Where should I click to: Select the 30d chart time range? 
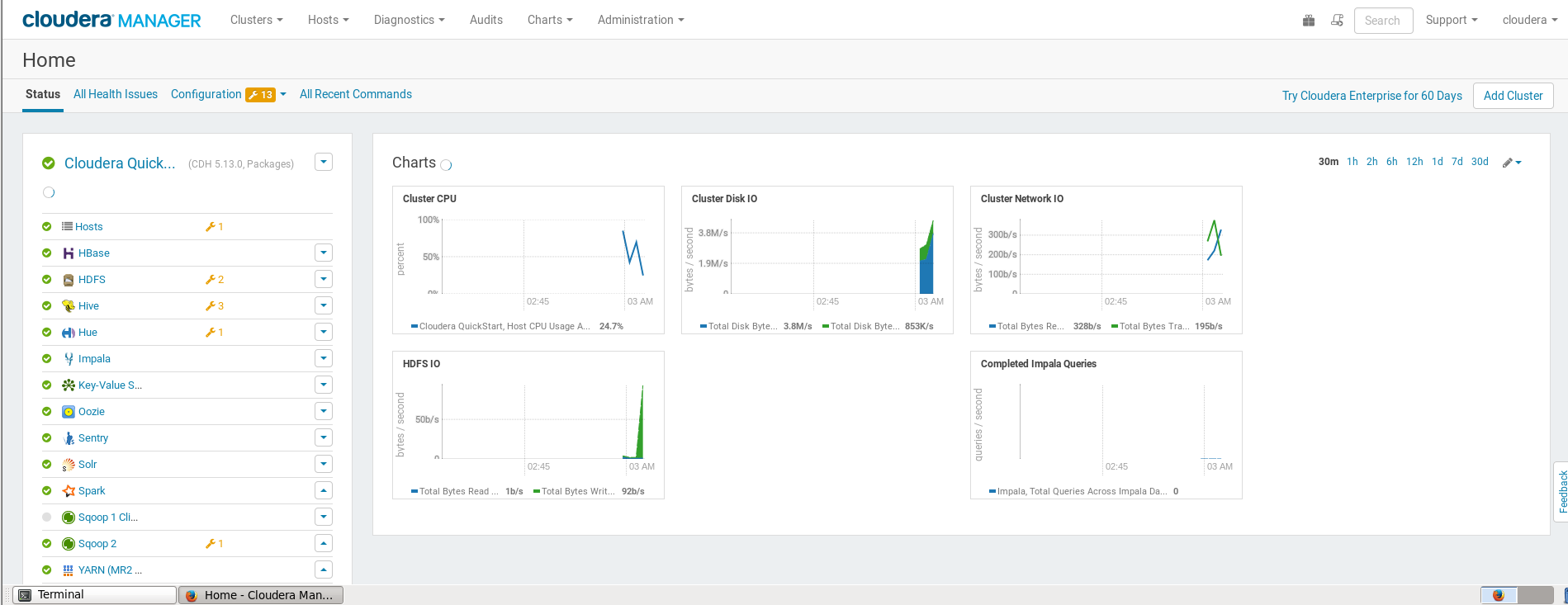(x=1480, y=162)
